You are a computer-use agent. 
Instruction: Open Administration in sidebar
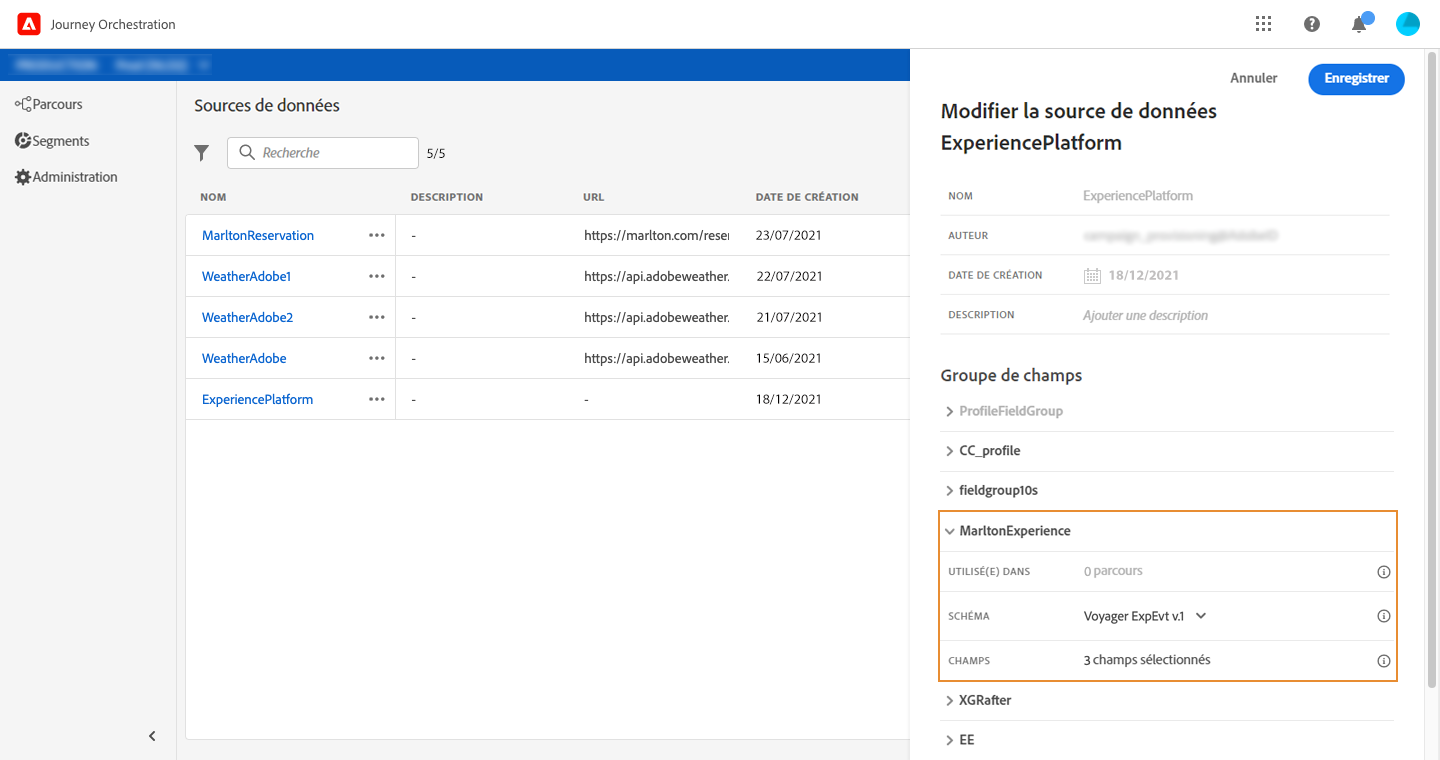pos(66,177)
